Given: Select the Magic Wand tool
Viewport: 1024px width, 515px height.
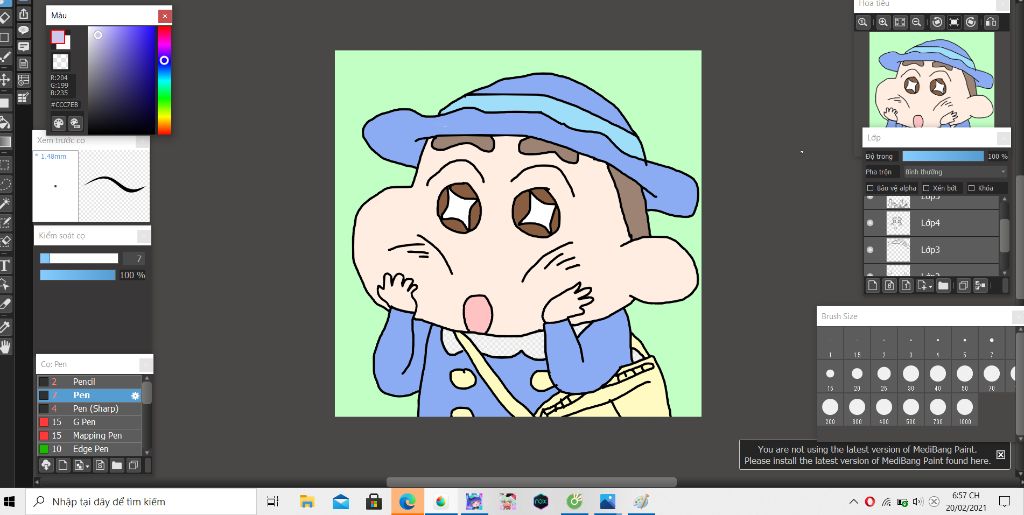Looking at the screenshot, I should click(x=5, y=204).
